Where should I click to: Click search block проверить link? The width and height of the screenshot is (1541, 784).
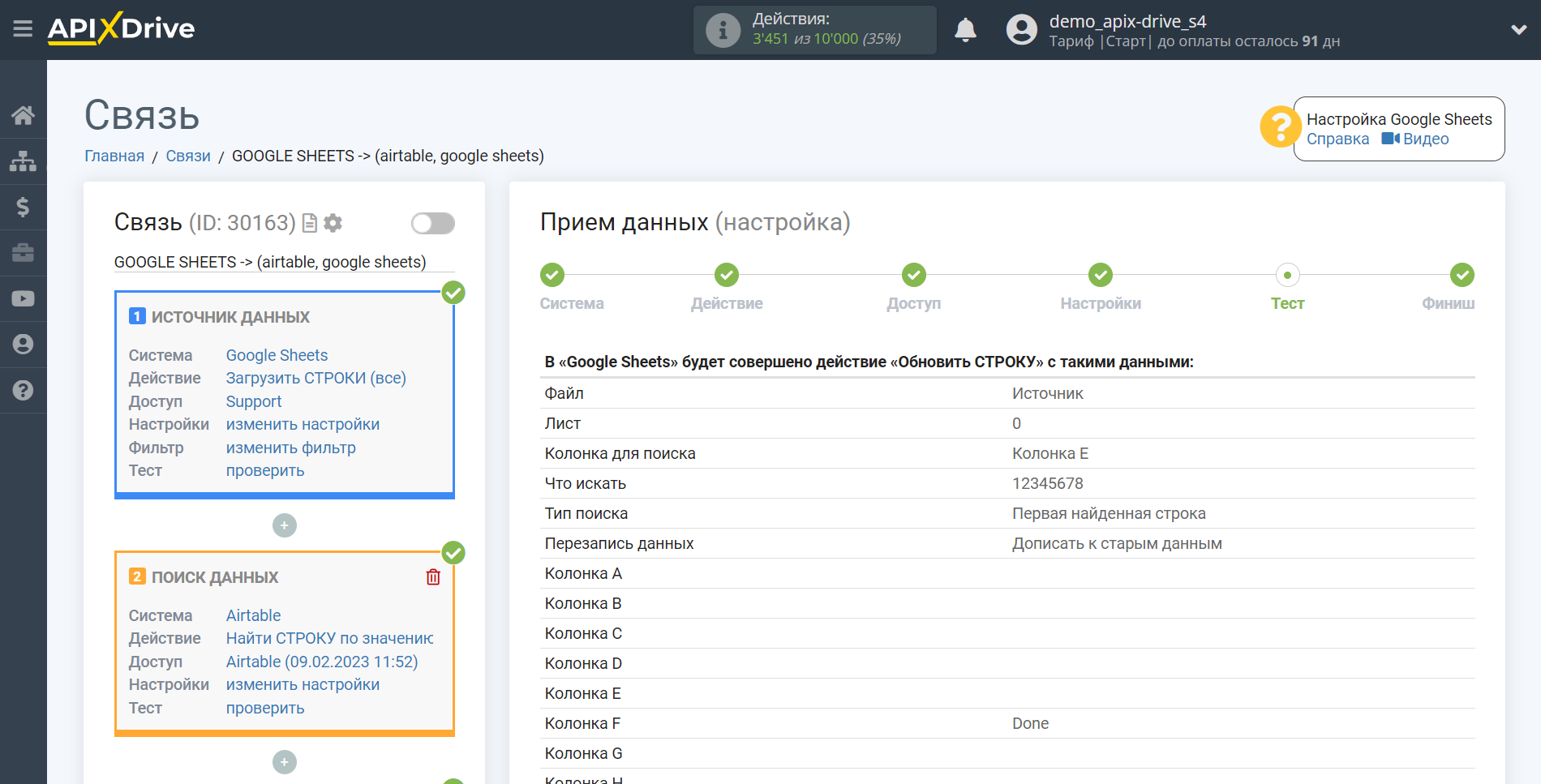[x=264, y=708]
